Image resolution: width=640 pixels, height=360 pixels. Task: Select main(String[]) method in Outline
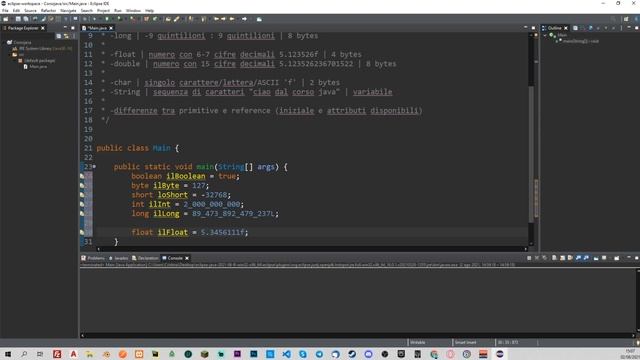pos(578,41)
